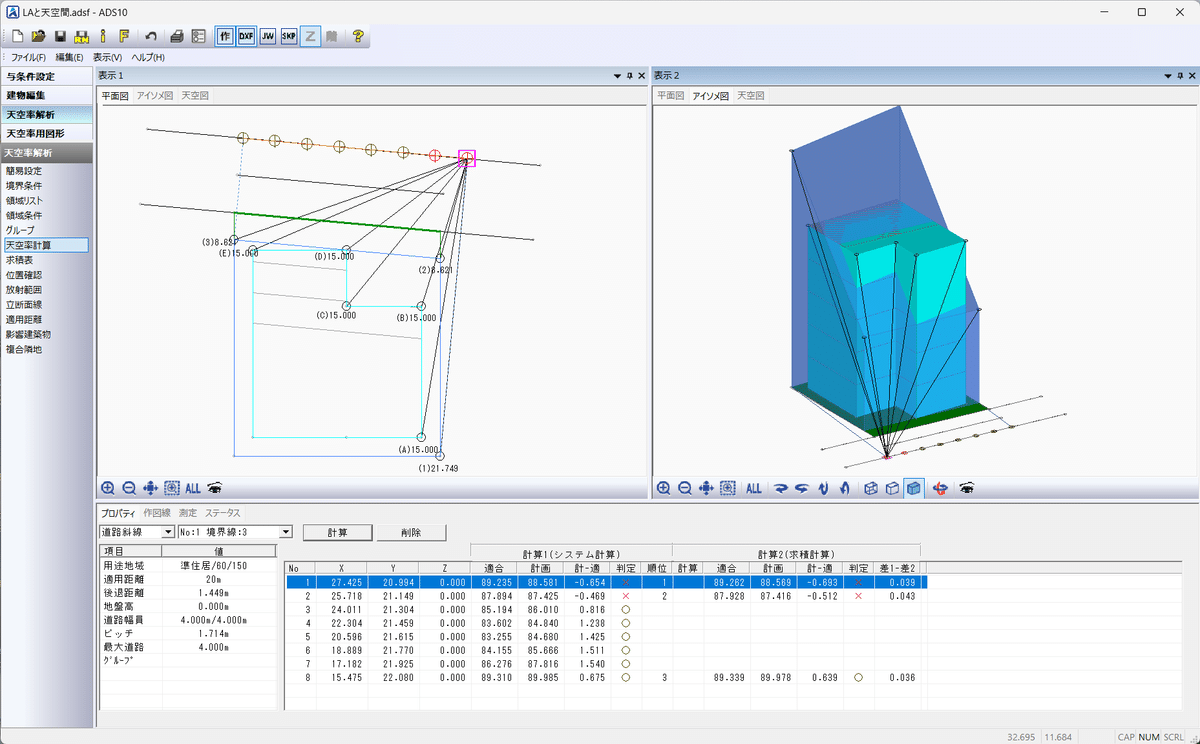This screenshot has height=744, width=1200.
Task: Click the yellow F toolbar icon
Action: (x=123, y=37)
